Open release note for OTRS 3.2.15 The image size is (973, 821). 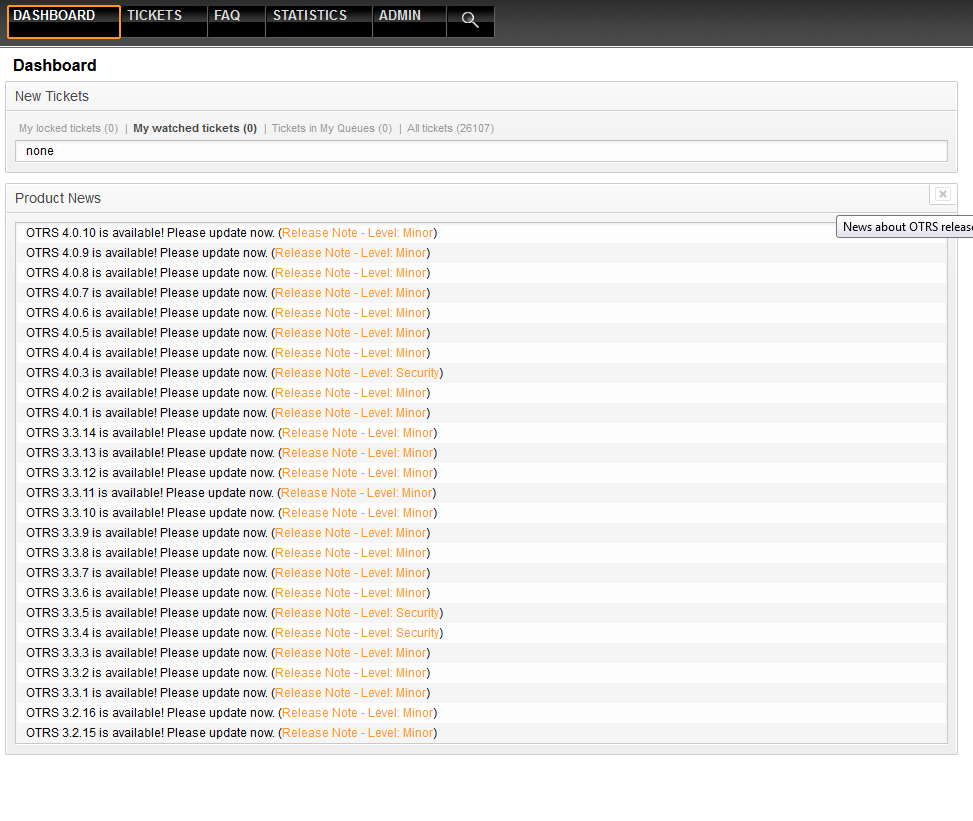point(357,733)
